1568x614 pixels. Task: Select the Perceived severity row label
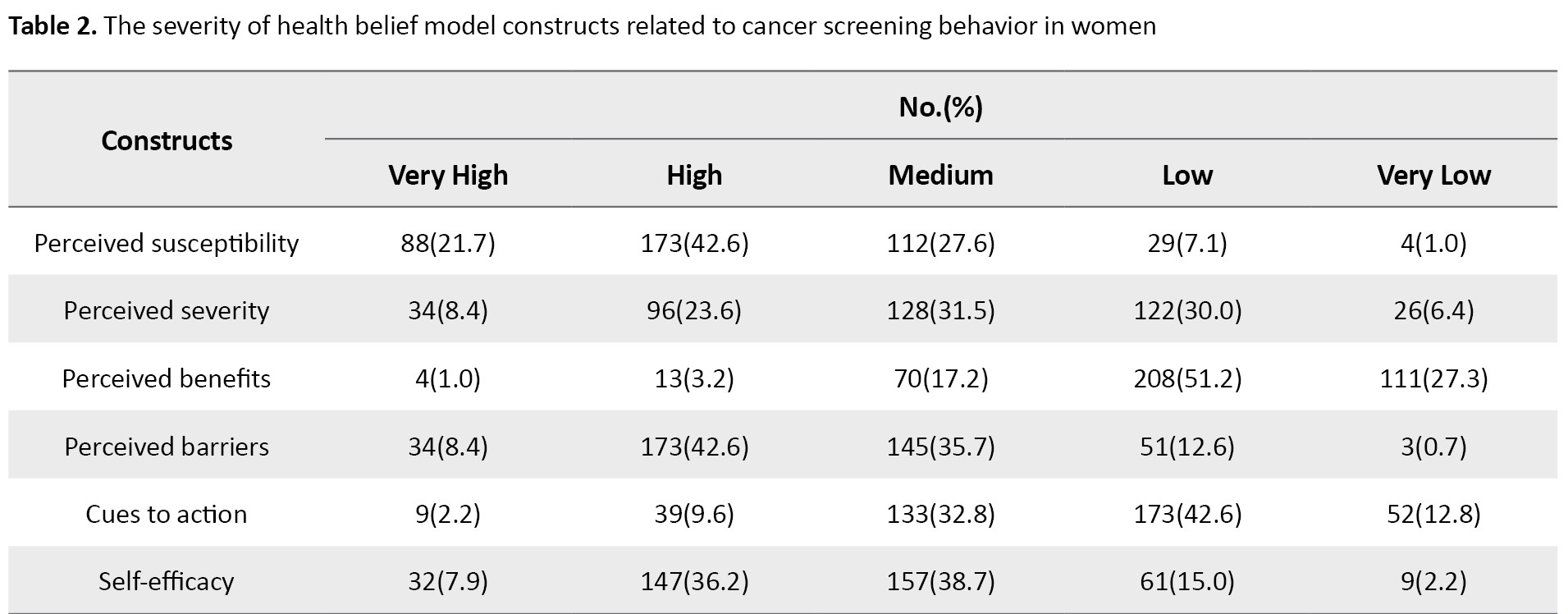[167, 310]
